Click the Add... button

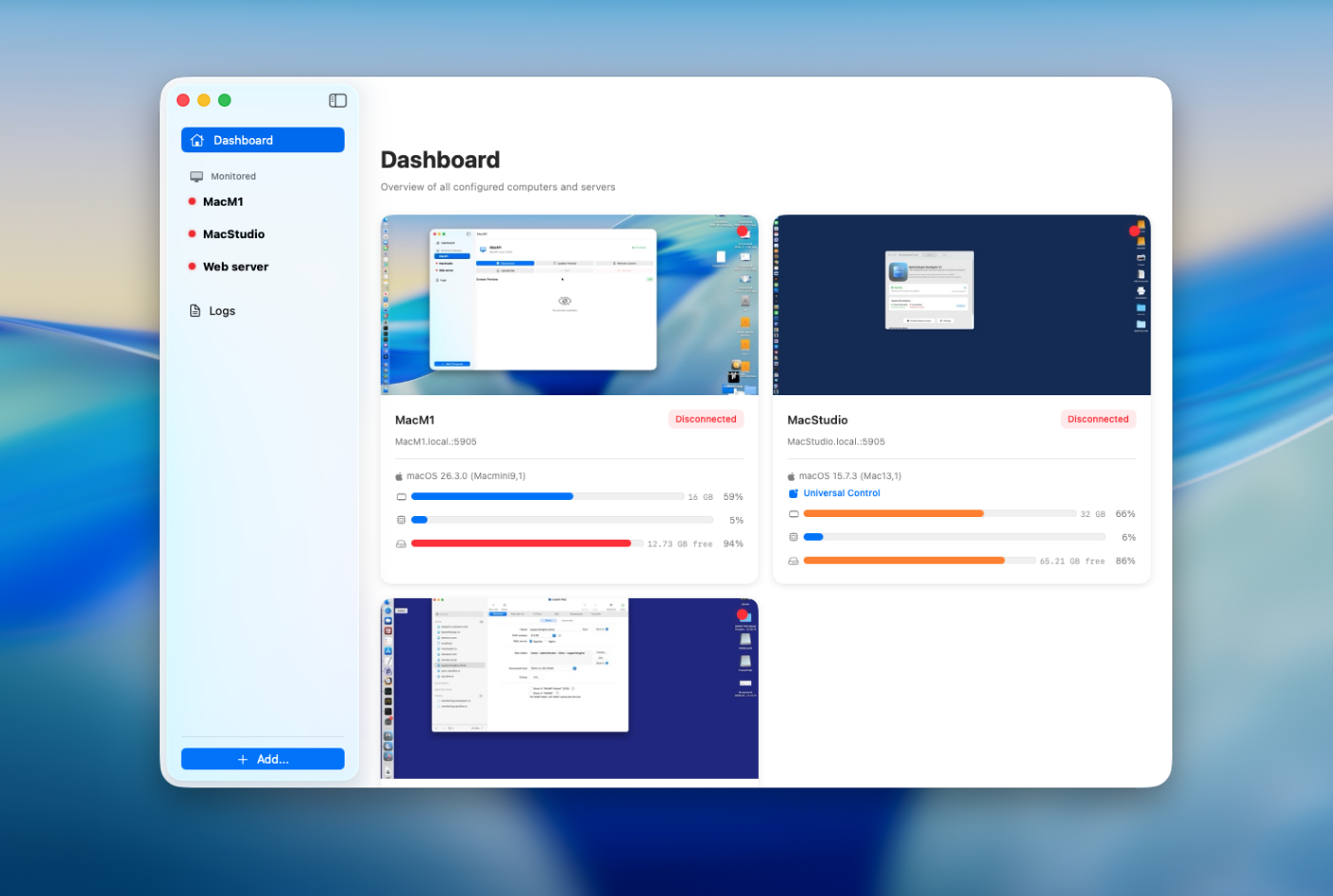point(263,759)
